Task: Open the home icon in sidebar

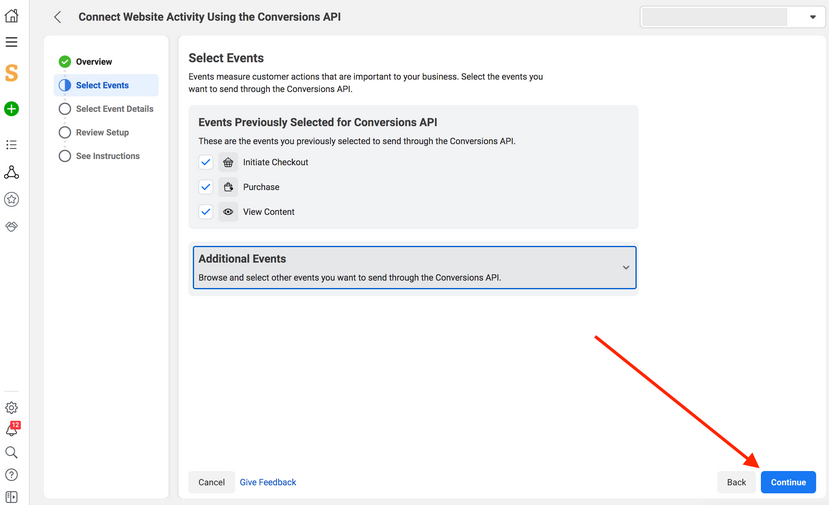Action: click(12, 16)
